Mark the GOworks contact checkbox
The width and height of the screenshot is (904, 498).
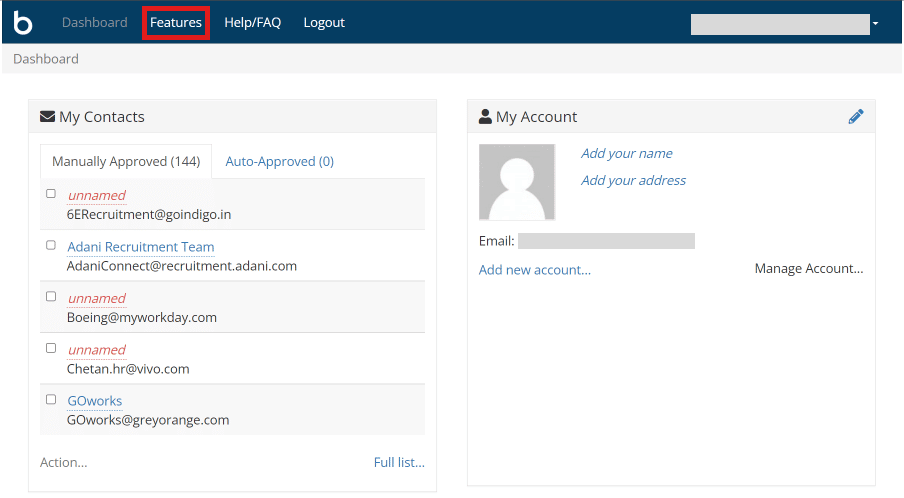point(51,400)
